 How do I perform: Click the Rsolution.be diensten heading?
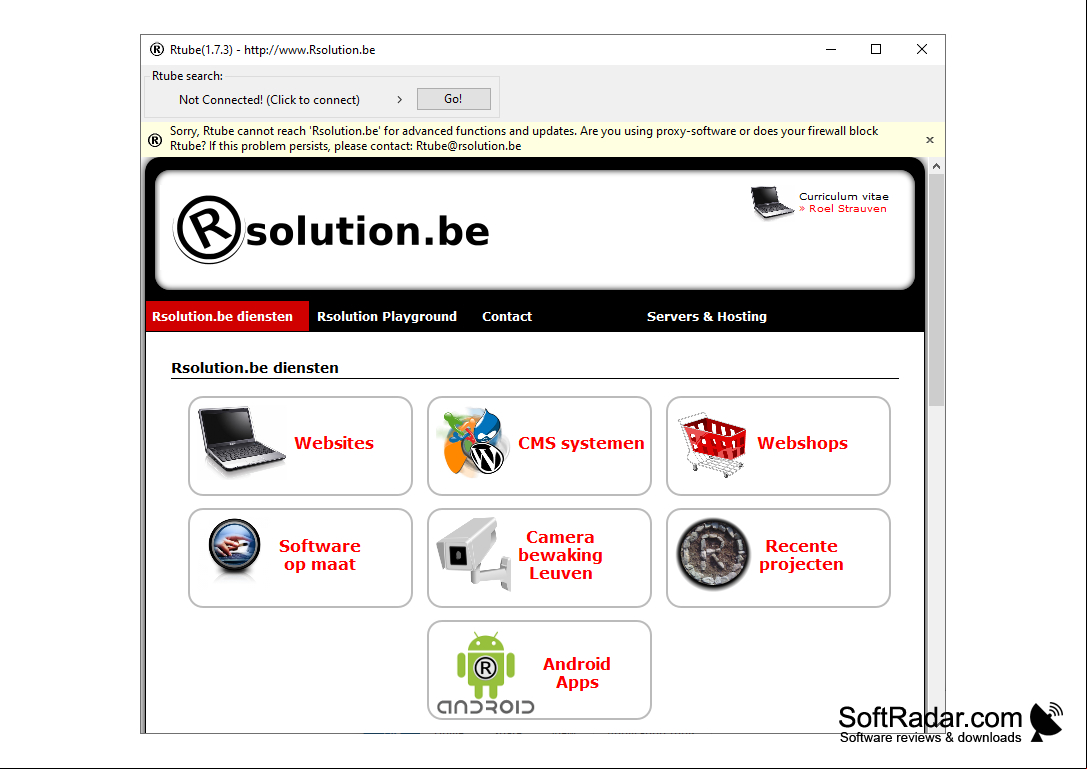[254, 368]
